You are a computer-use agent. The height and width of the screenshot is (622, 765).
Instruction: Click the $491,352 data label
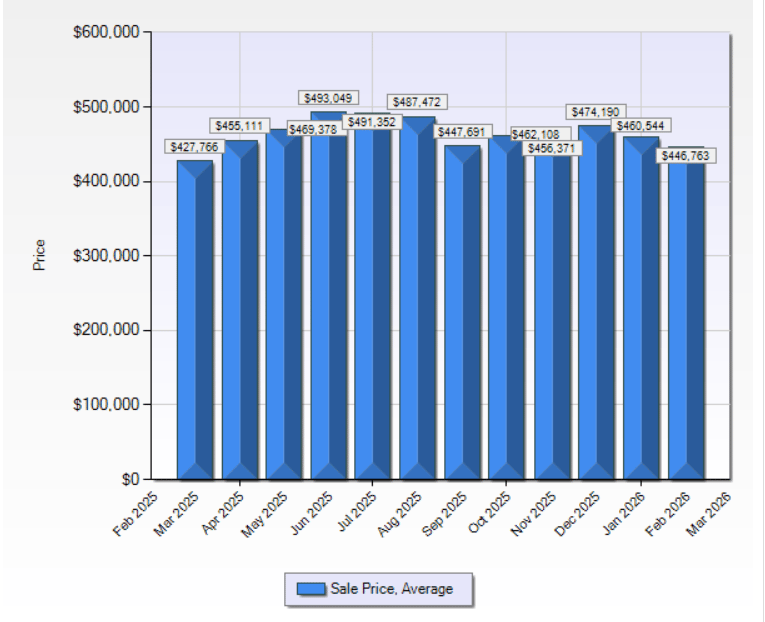[x=372, y=122]
